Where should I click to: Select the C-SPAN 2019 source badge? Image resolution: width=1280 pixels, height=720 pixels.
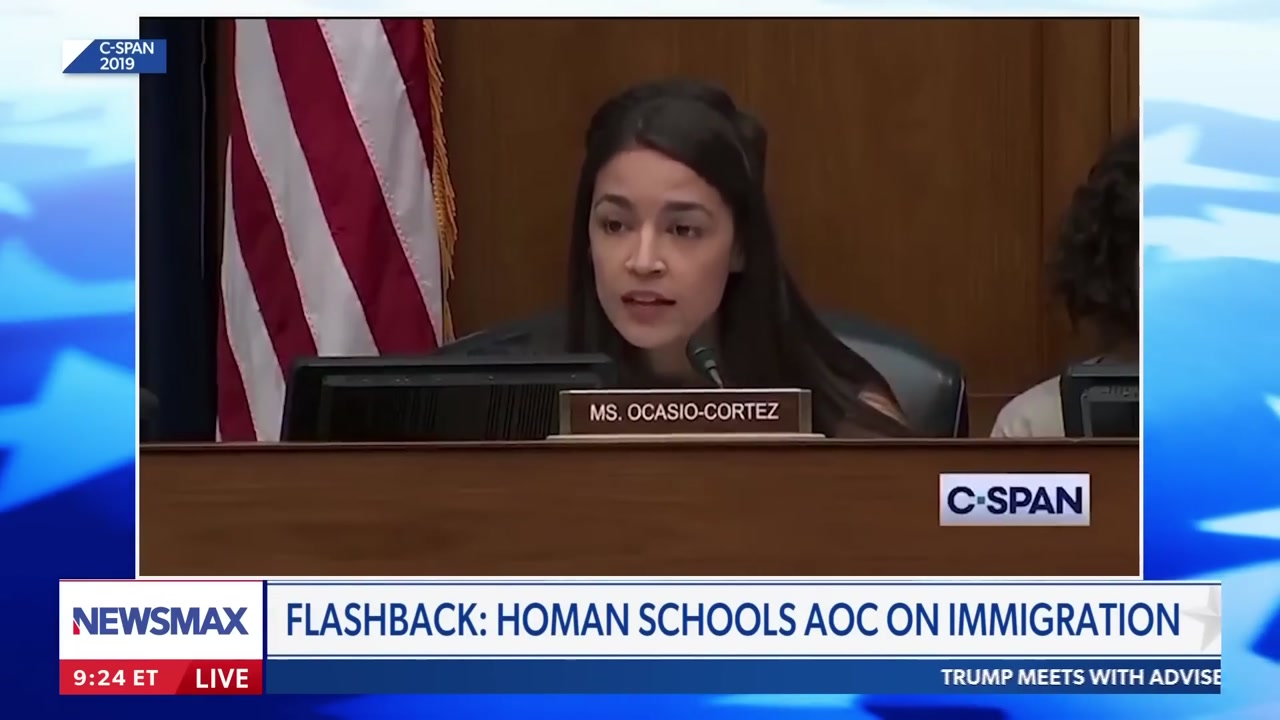click(116, 56)
